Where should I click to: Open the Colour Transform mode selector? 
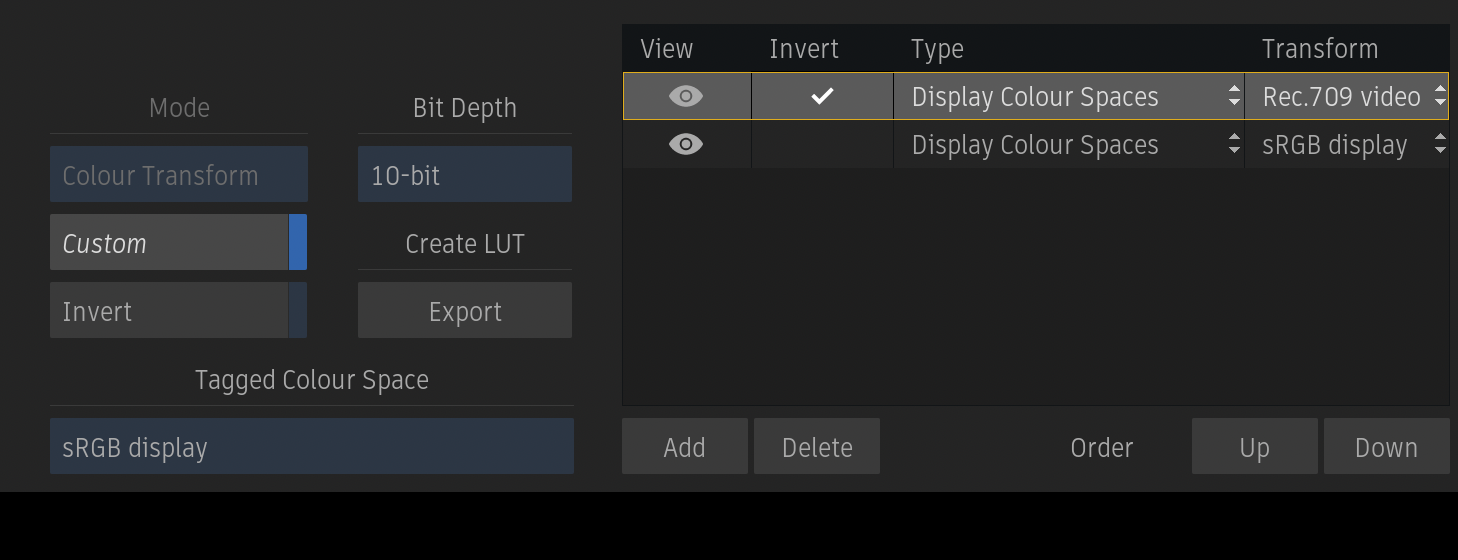[178, 175]
